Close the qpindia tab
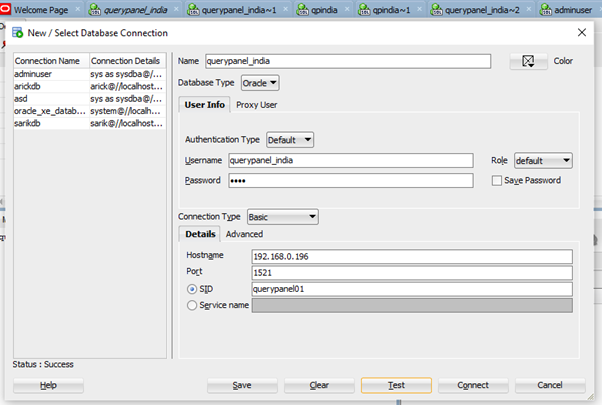602x405 pixels. [347, 9]
